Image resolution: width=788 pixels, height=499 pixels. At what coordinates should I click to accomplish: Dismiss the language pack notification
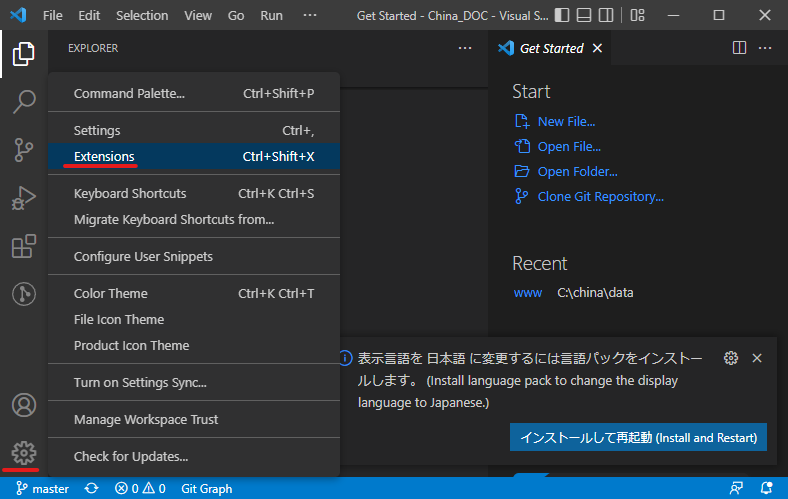click(757, 358)
